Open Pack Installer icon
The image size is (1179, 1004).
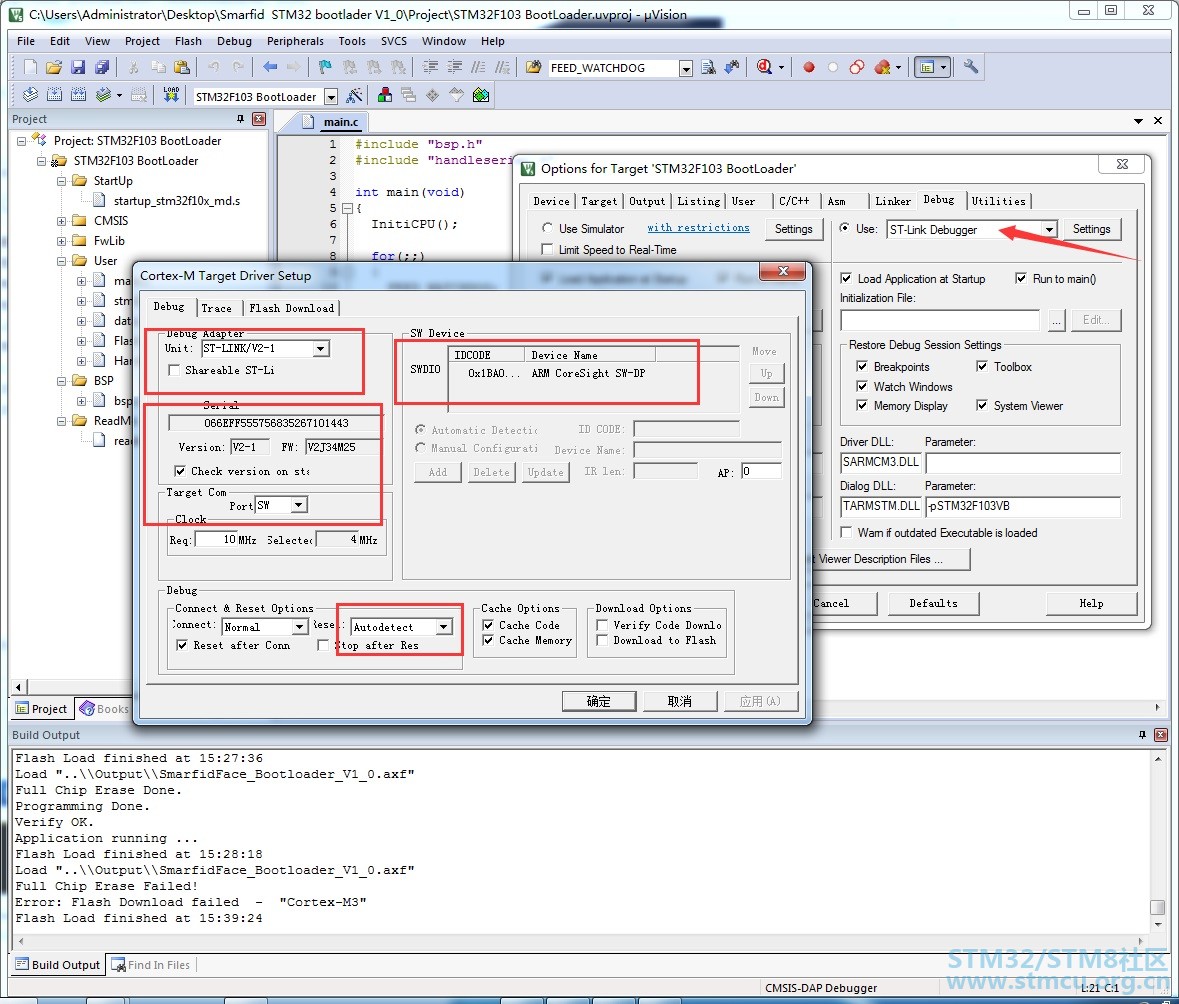(481, 95)
